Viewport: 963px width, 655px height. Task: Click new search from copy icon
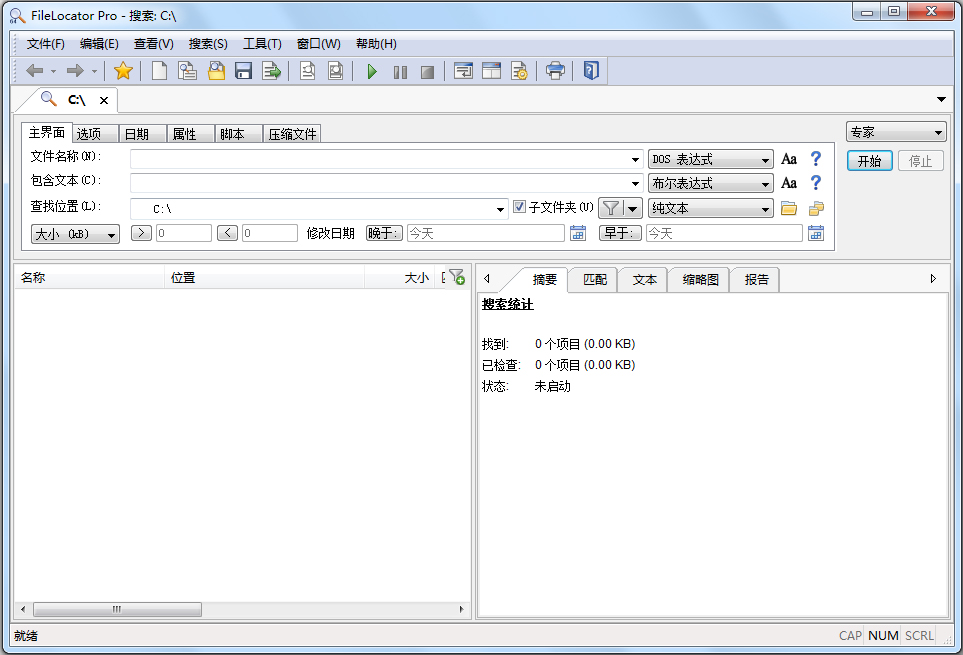[187, 71]
